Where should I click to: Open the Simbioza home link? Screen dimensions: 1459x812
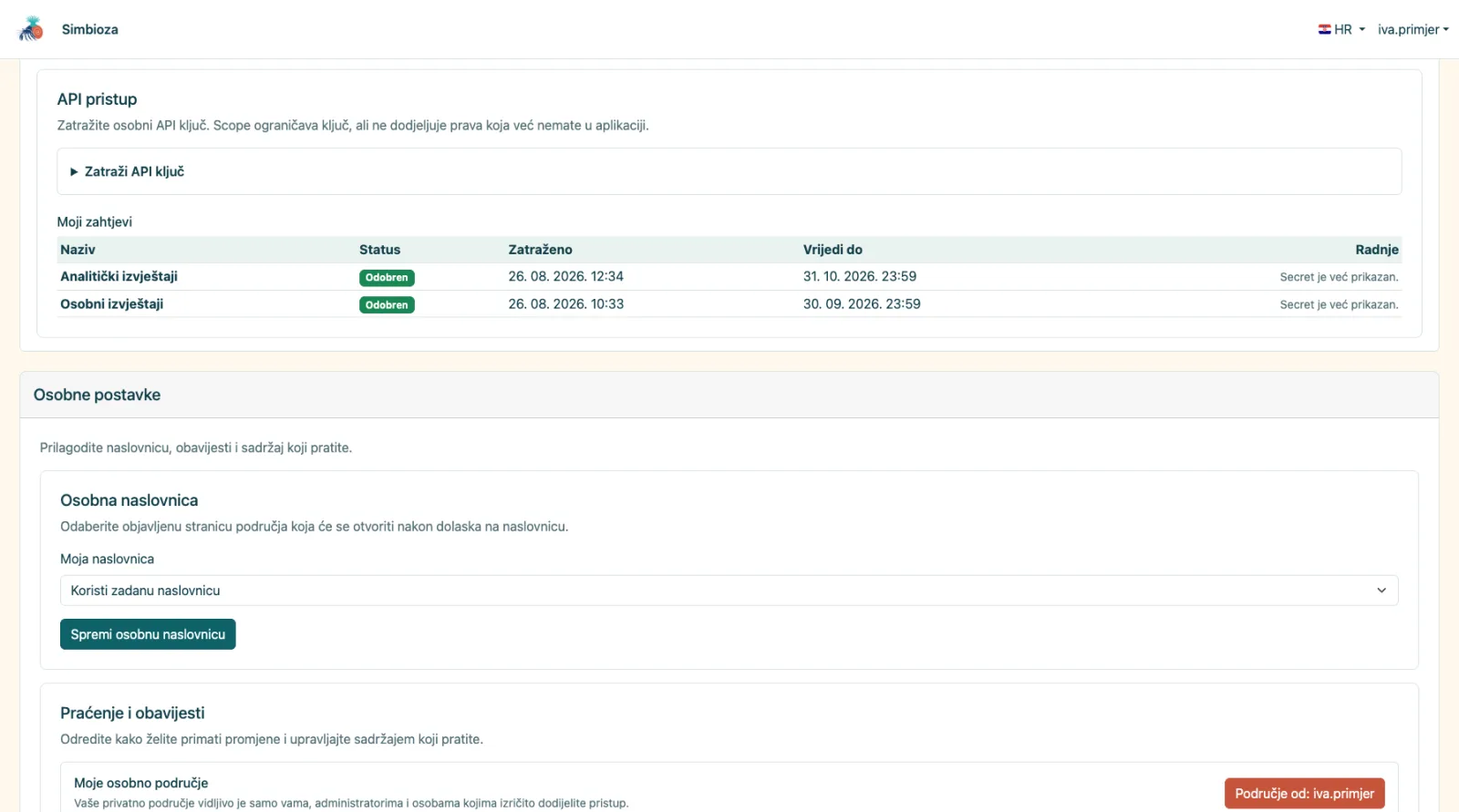89,29
